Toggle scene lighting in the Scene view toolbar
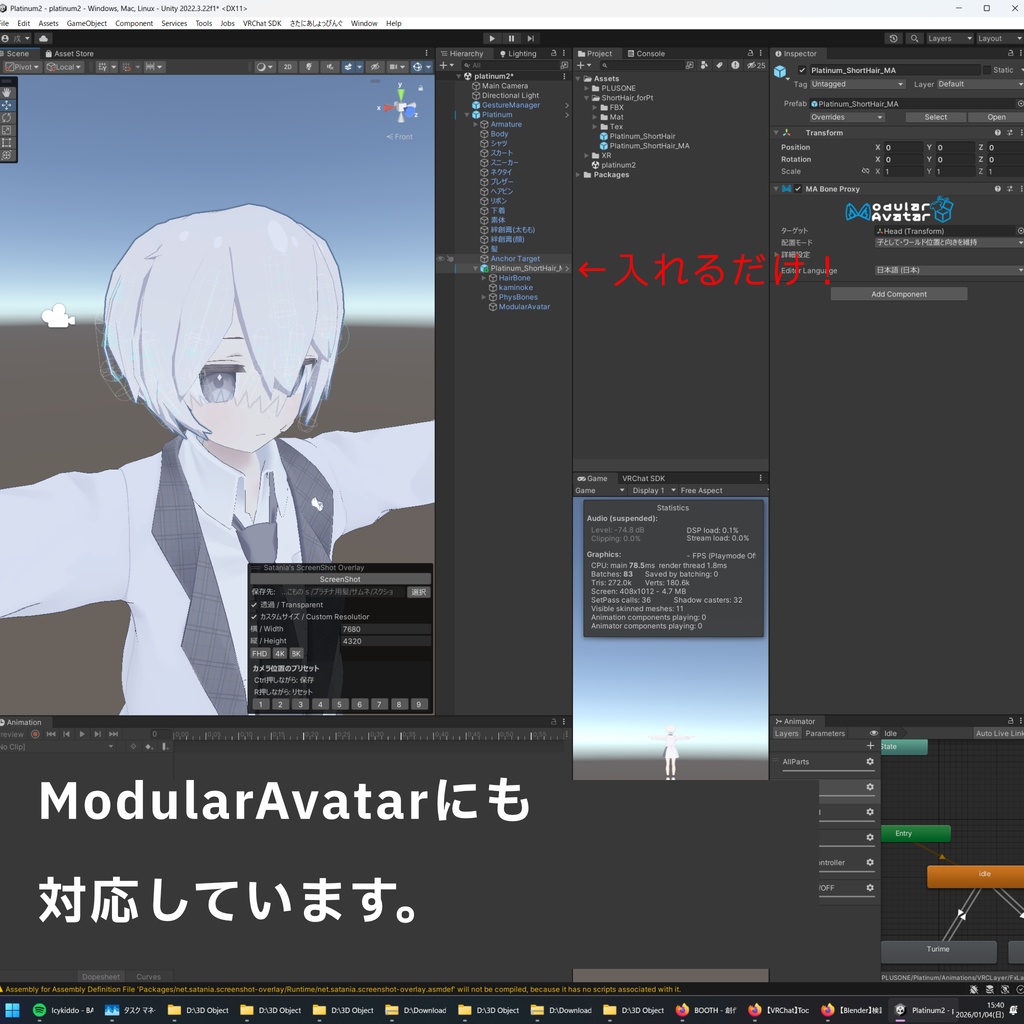 (x=309, y=66)
